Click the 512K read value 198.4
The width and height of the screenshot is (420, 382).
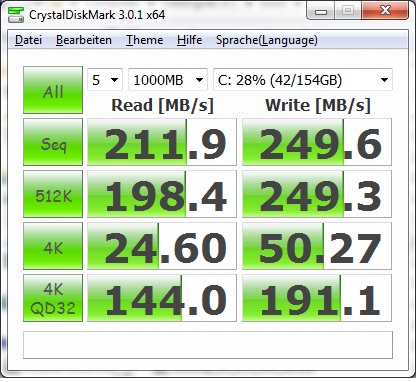(162, 194)
